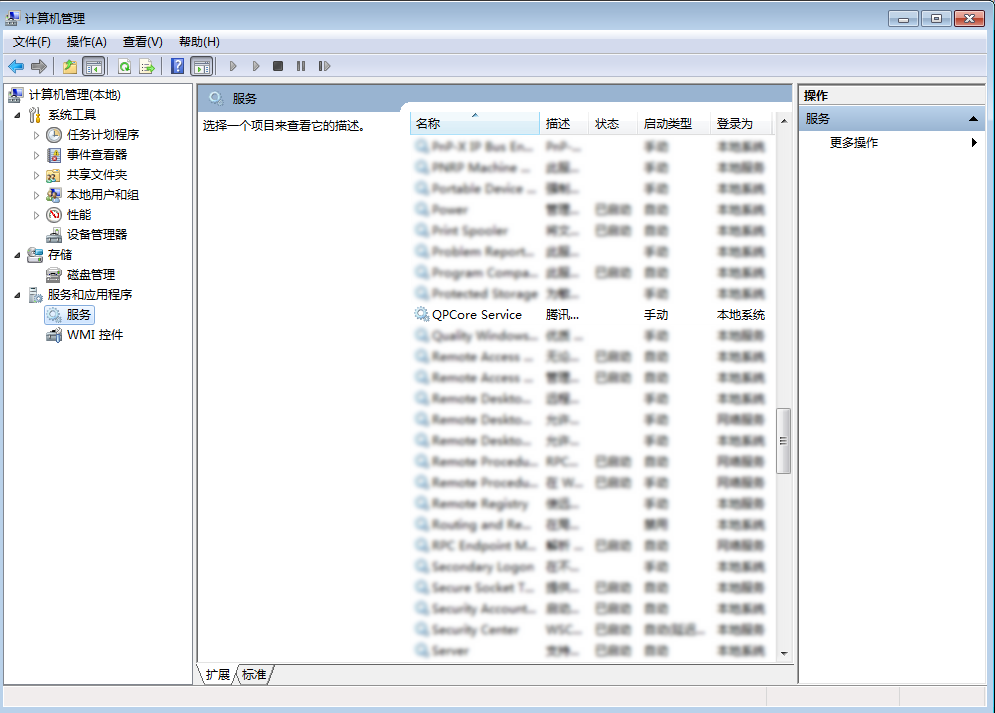This screenshot has width=995, height=713.
Task: Click the Restart service icon
Action: [x=324, y=66]
